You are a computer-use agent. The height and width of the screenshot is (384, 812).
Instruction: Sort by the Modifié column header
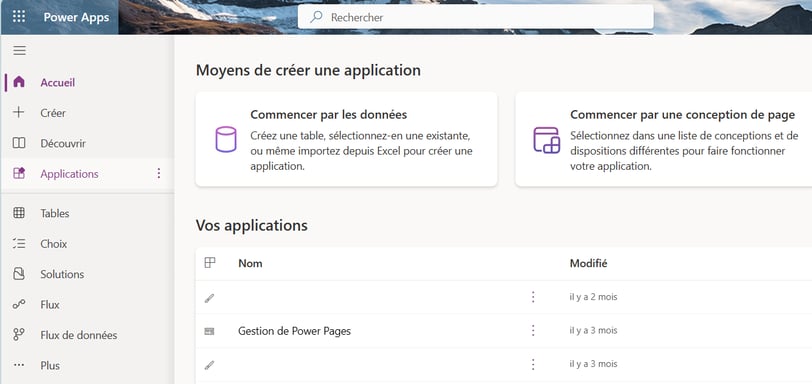click(588, 263)
